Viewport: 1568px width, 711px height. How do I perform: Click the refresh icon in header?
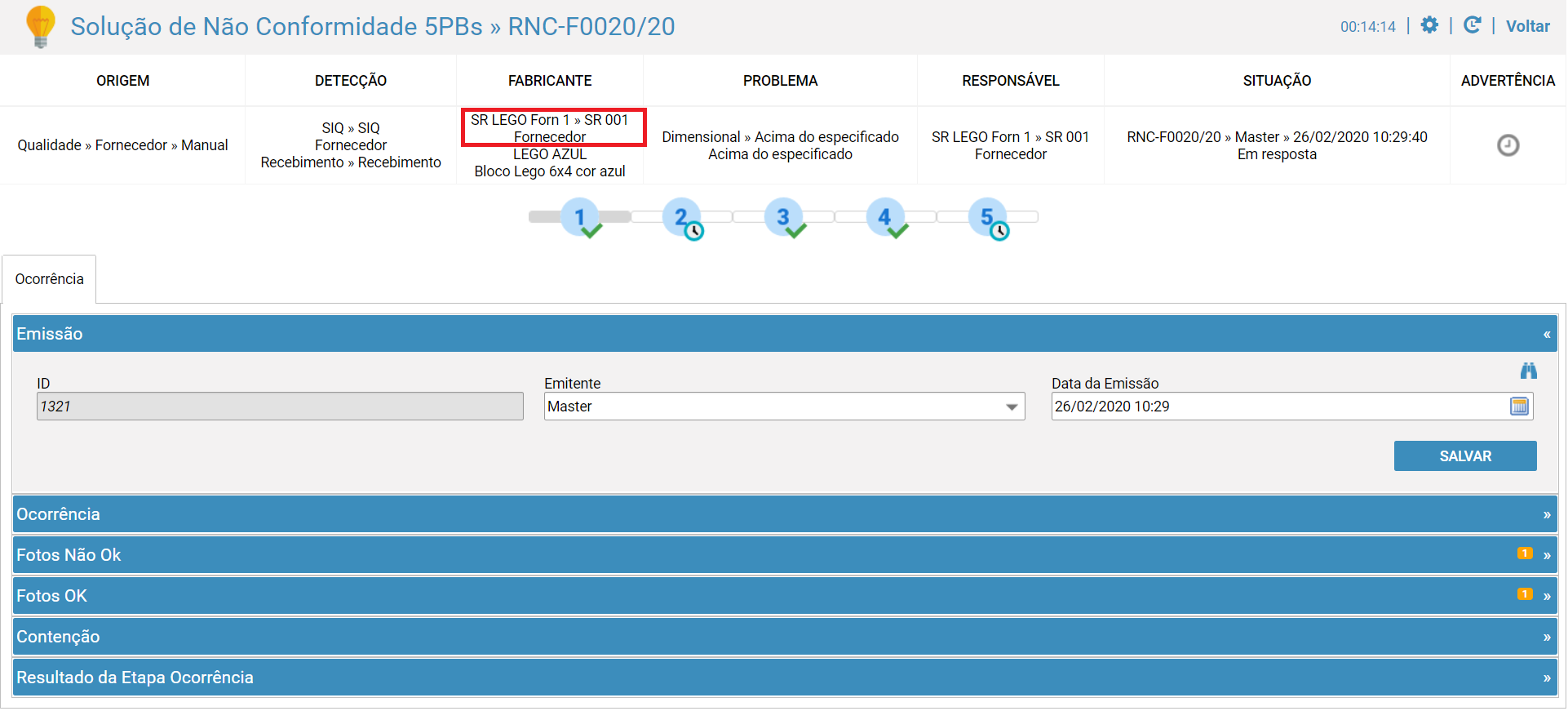click(x=1472, y=25)
